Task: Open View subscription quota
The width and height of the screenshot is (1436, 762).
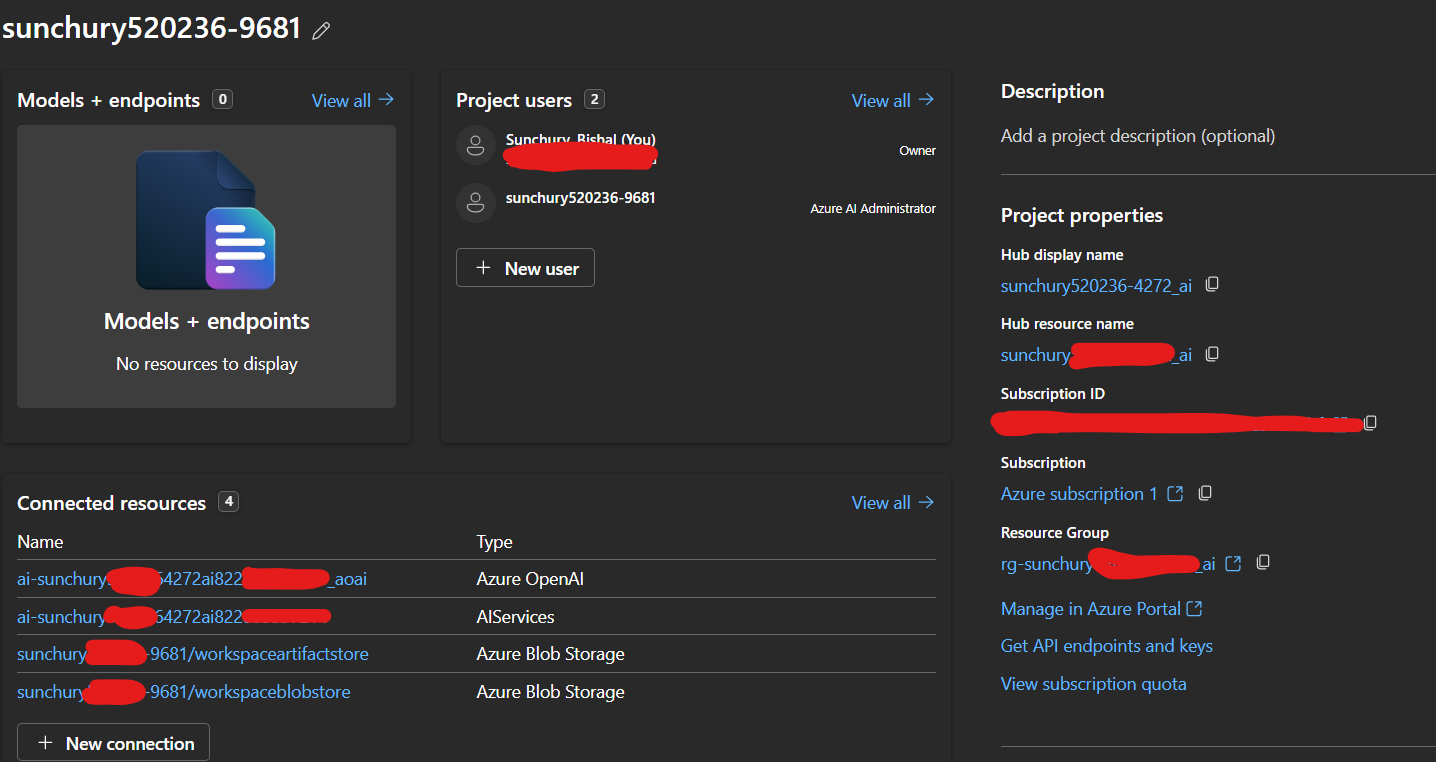Action: coord(1094,684)
